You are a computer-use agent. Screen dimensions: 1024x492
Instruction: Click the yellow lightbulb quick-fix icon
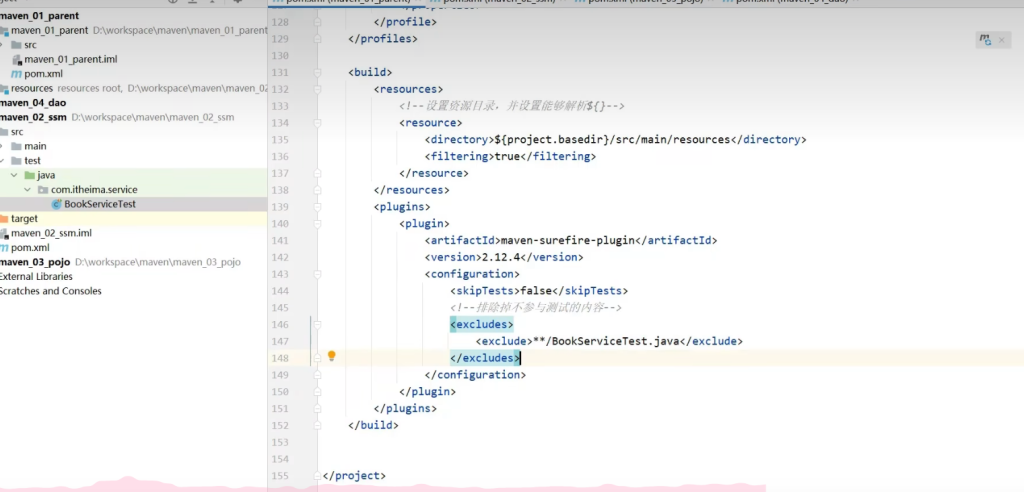(332, 356)
